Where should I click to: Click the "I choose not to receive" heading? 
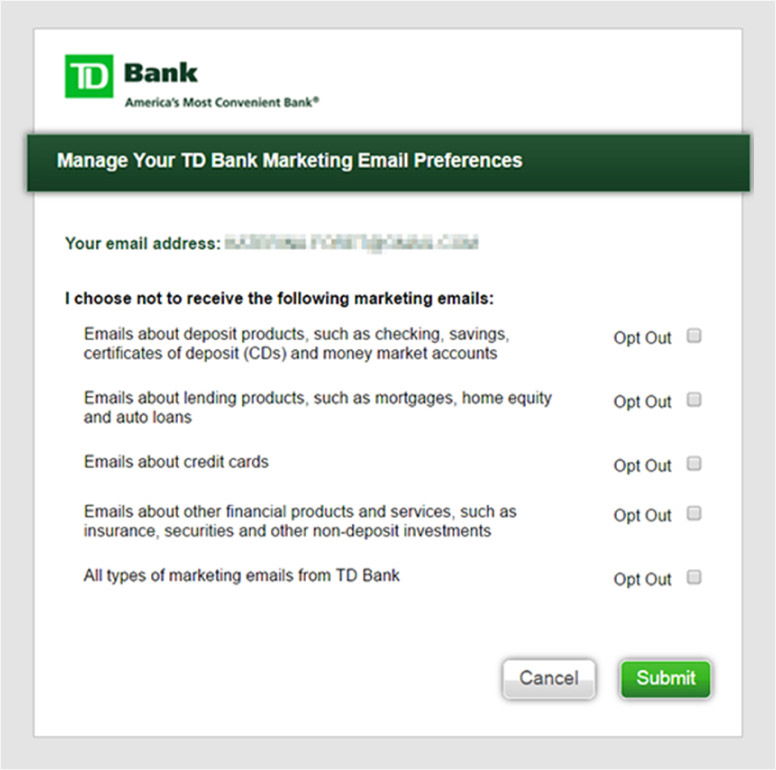tap(280, 298)
